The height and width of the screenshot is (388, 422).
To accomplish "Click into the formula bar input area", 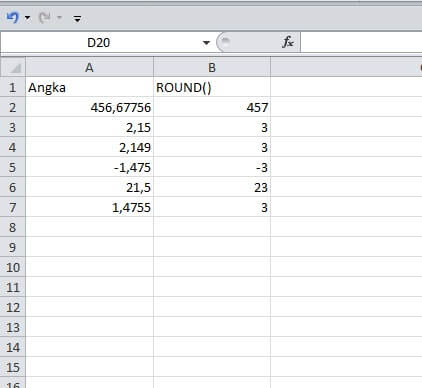I will tap(361, 42).
